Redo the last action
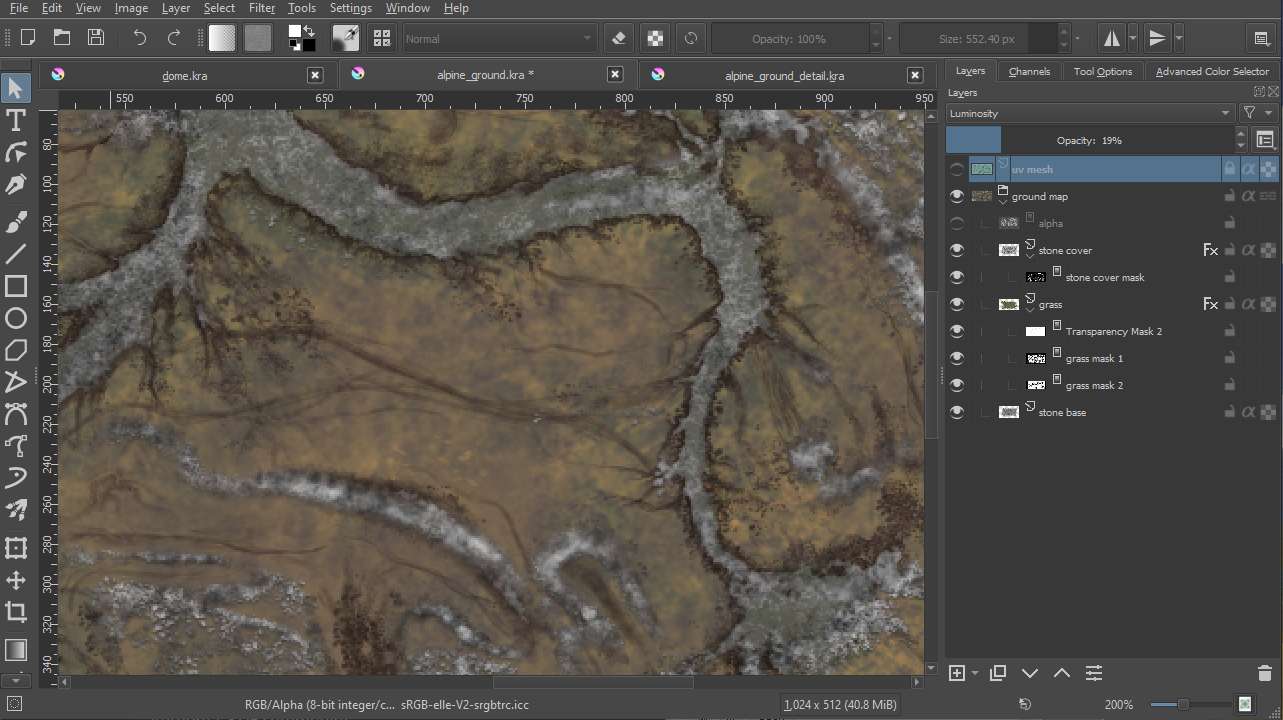The width and height of the screenshot is (1283, 720). (174, 38)
